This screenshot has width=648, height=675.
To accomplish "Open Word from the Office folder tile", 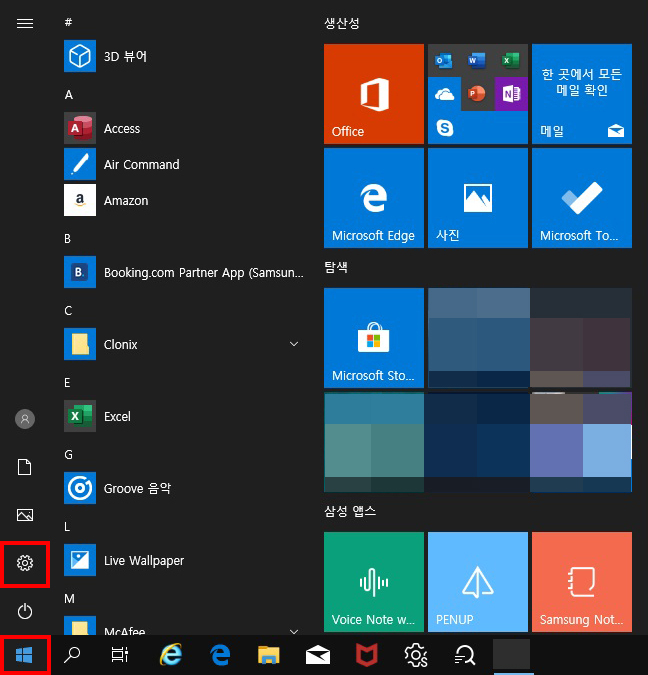I will click(477, 60).
